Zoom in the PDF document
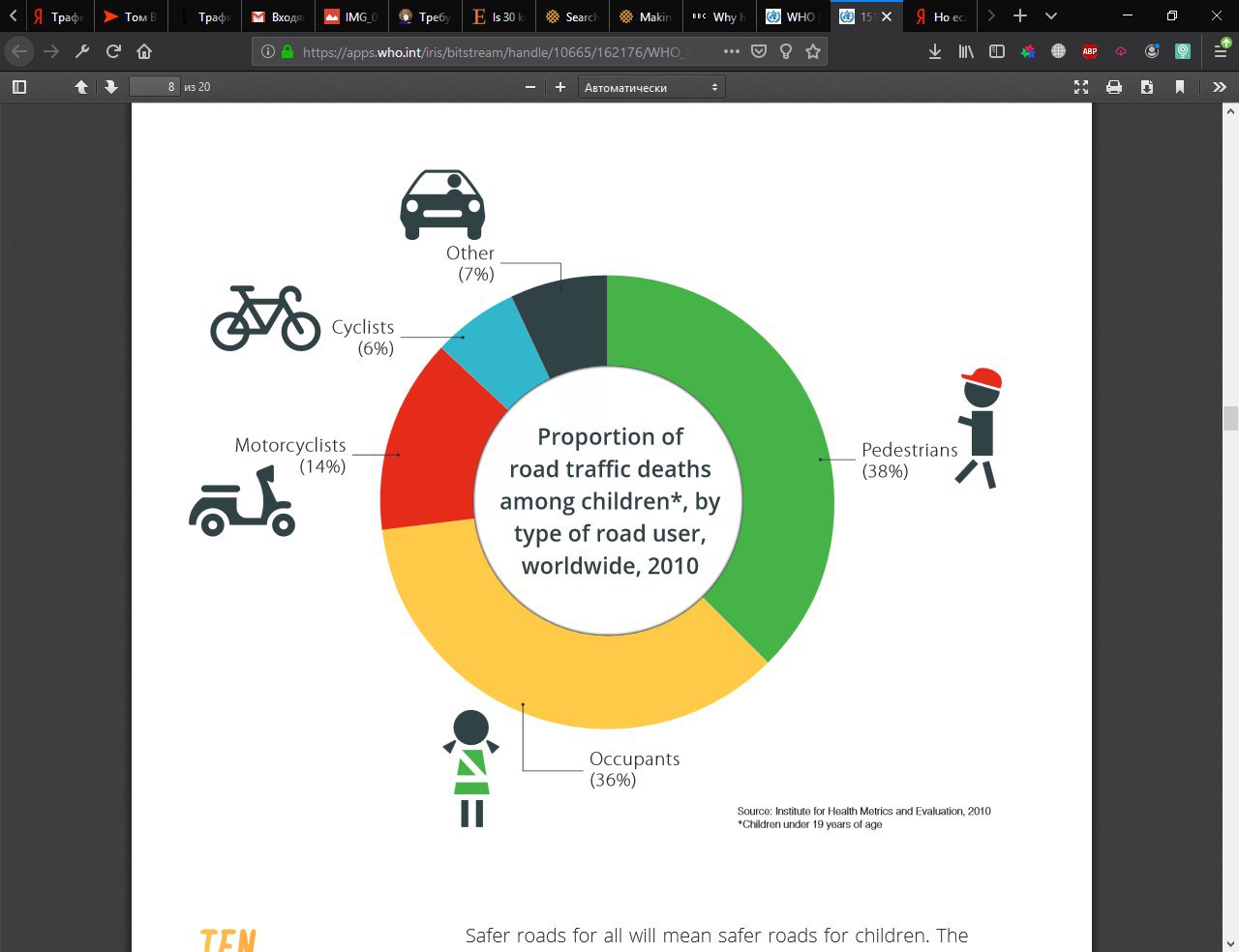Image resolution: width=1239 pixels, height=952 pixels. [559, 87]
